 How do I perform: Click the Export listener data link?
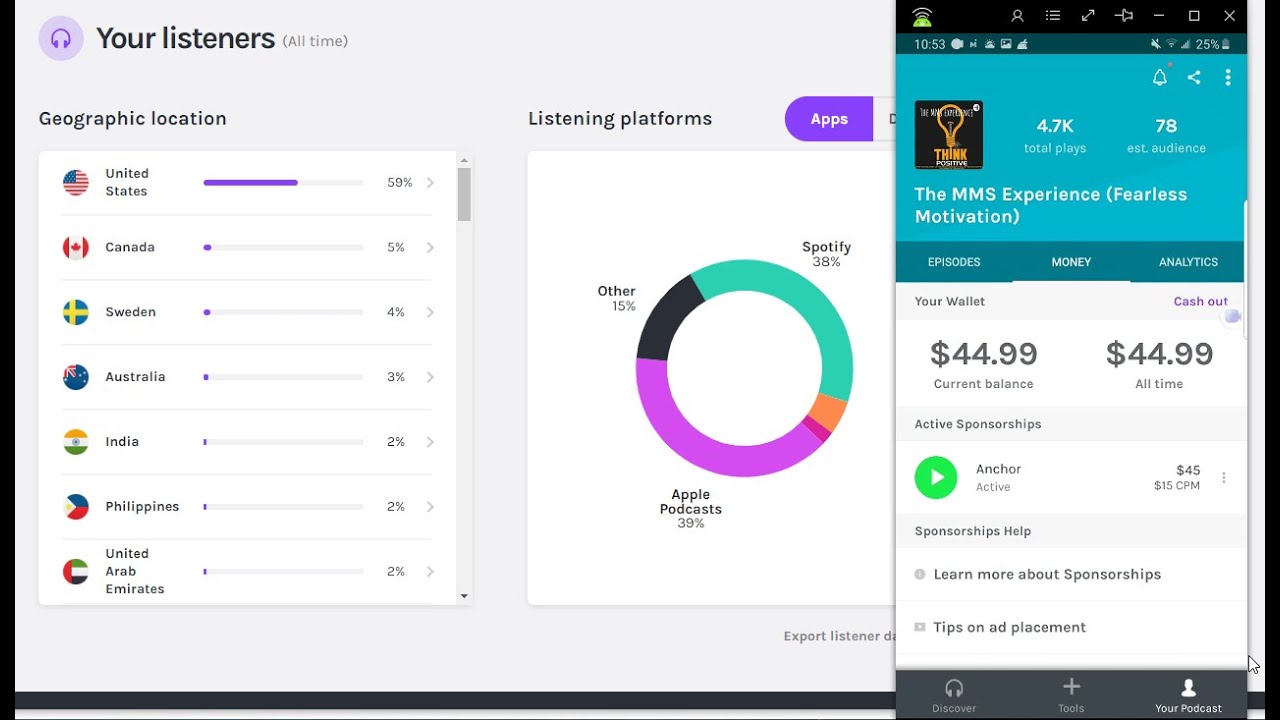(x=839, y=636)
